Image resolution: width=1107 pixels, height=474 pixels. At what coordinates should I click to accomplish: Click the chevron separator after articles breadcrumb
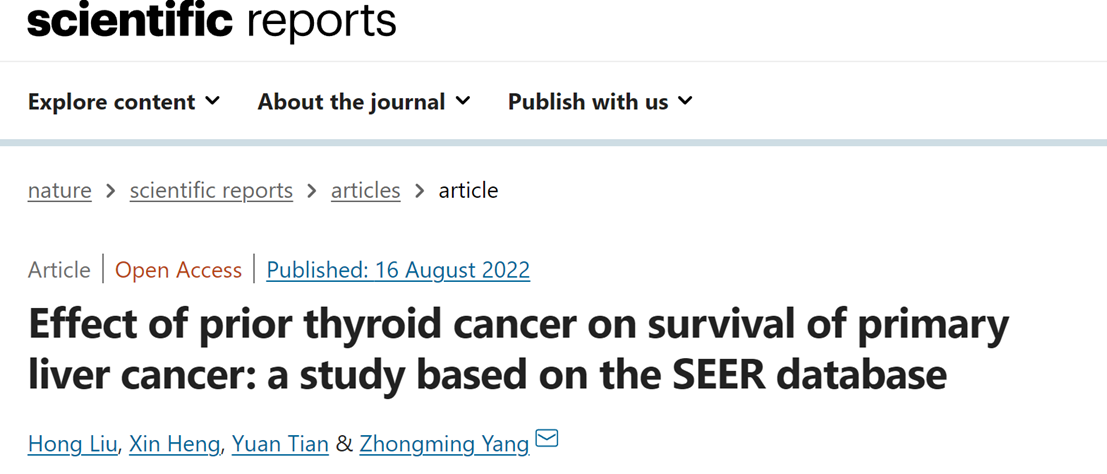[x=419, y=190]
